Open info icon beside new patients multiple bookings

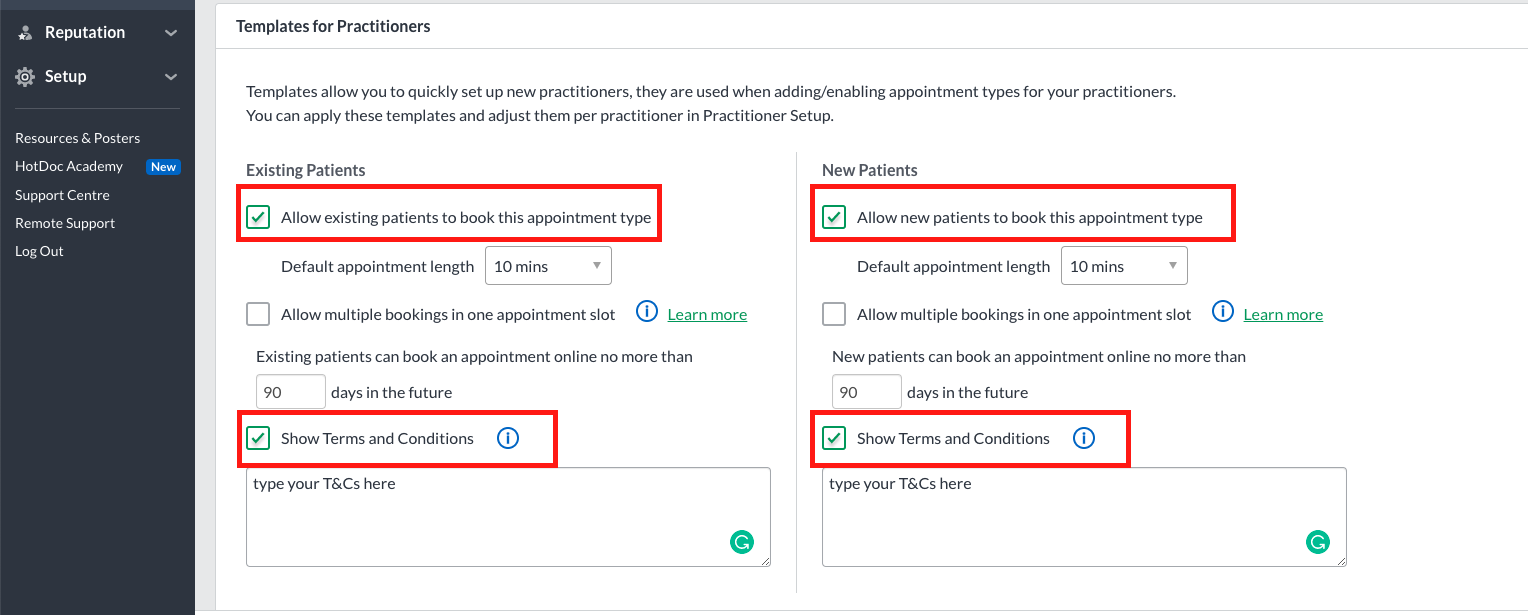1223,312
